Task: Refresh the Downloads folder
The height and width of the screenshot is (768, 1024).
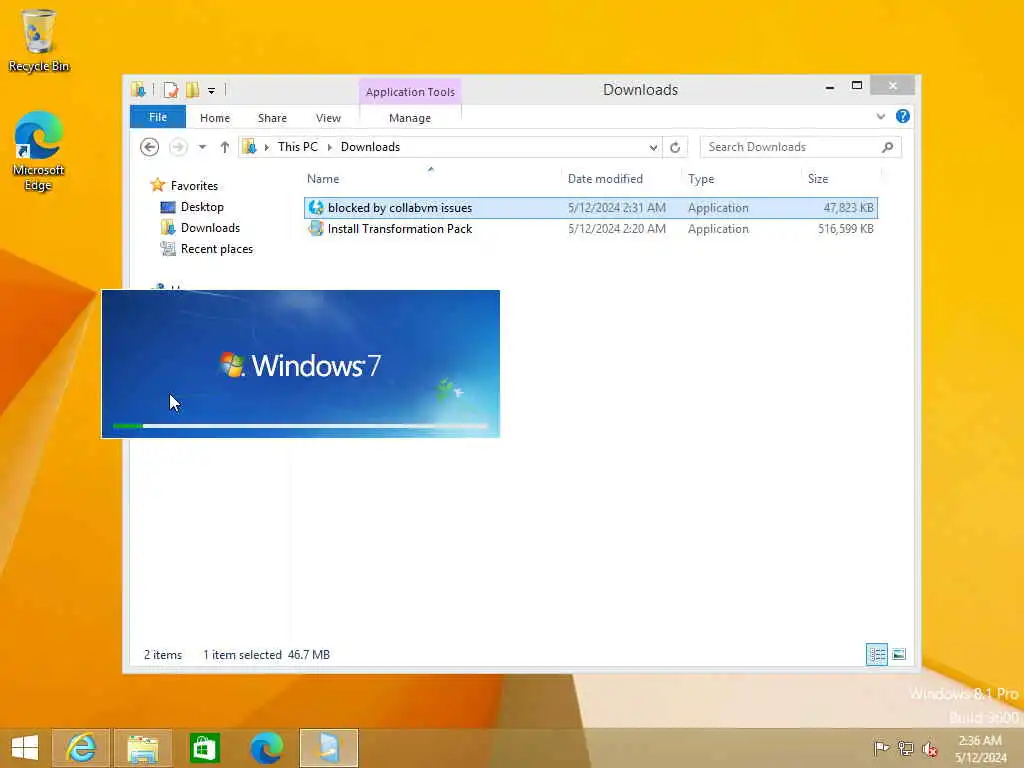Action: point(675,147)
